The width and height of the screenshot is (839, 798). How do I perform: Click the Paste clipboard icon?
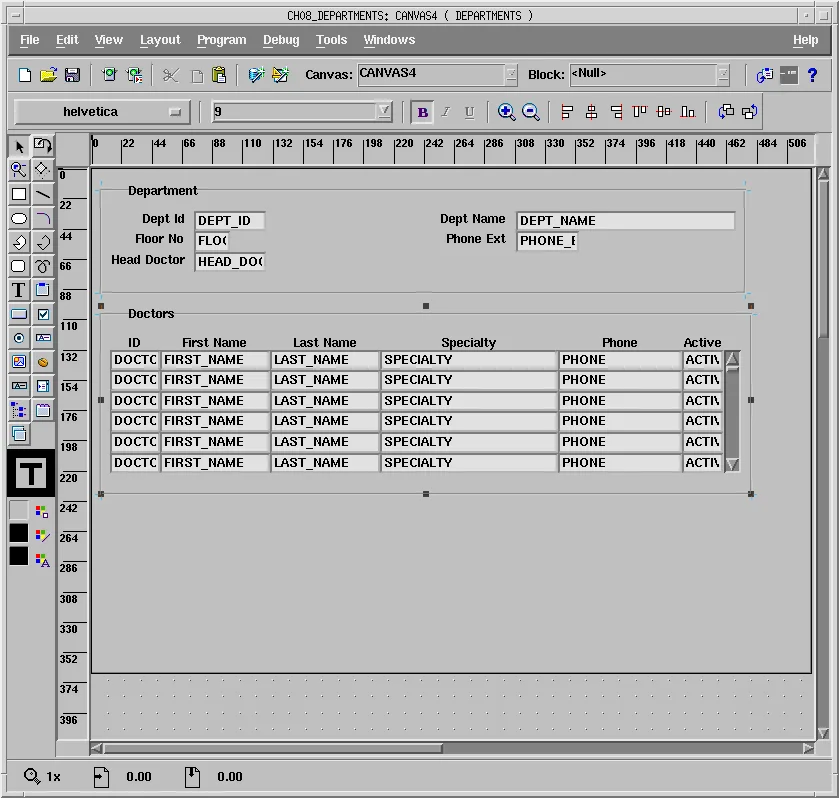(219, 75)
